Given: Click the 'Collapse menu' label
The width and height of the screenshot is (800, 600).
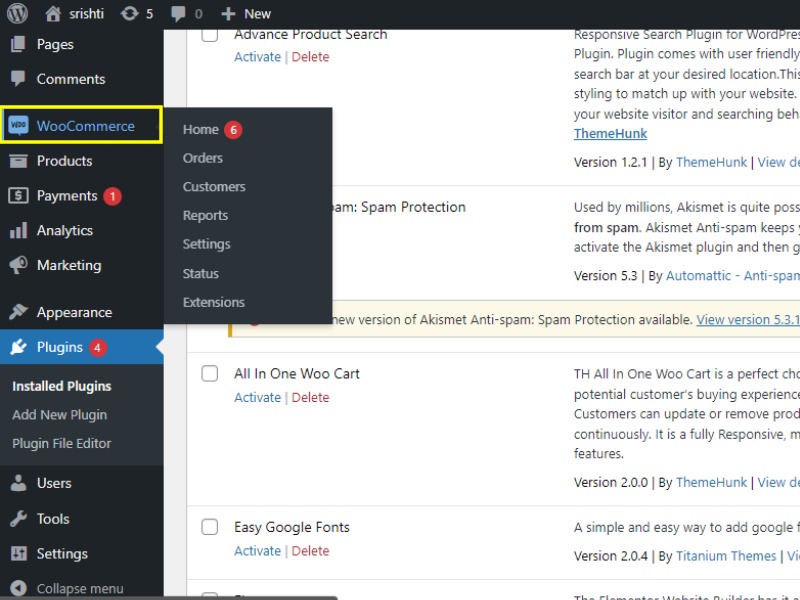Looking at the screenshot, I should pyautogui.click(x=80, y=589).
